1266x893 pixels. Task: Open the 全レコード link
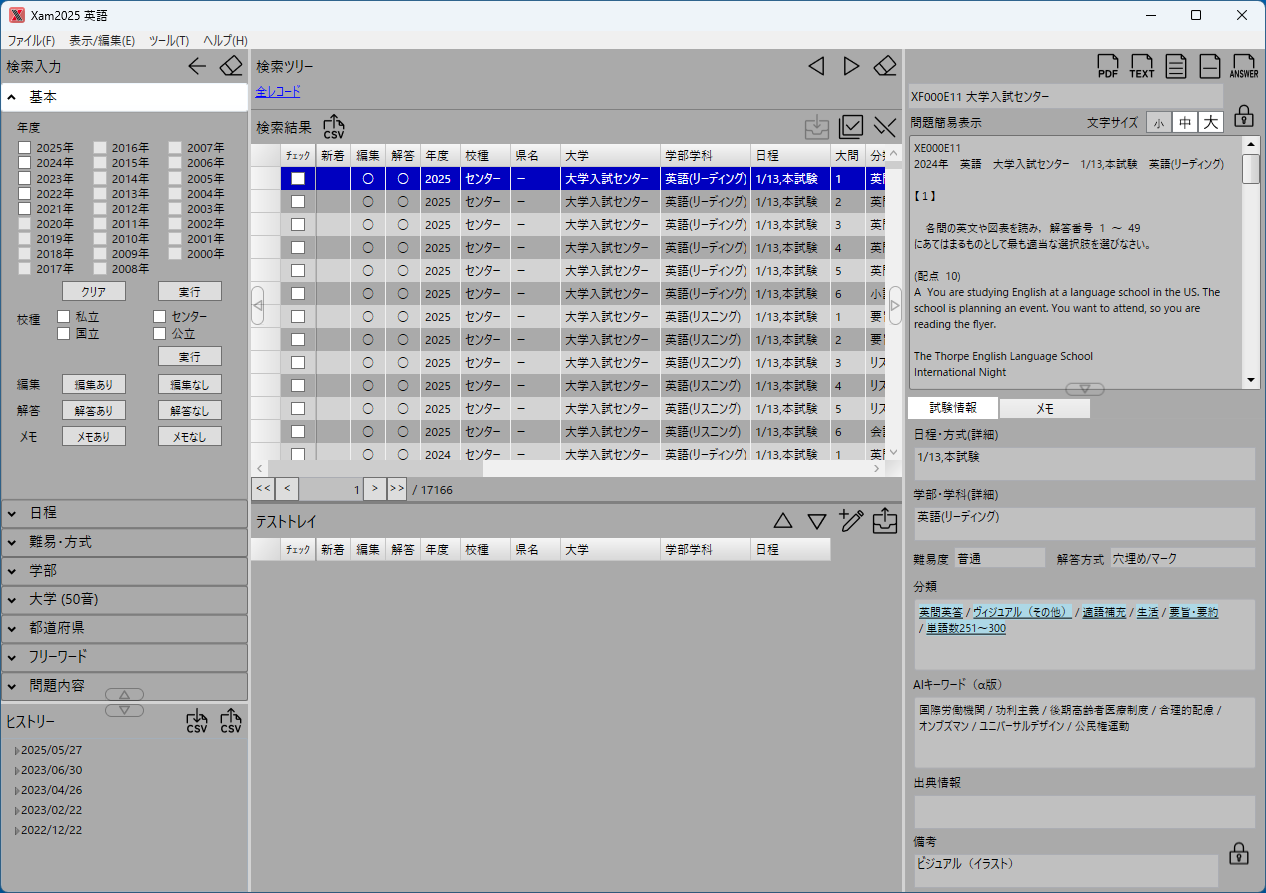278,92
